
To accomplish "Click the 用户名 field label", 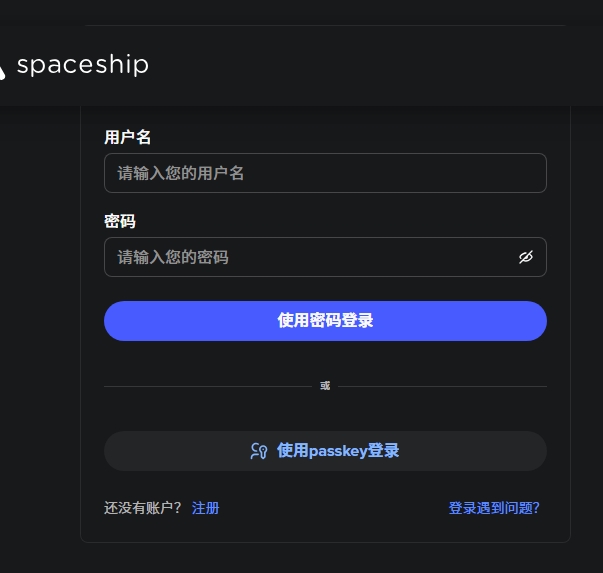I will (x=128, y=137).
